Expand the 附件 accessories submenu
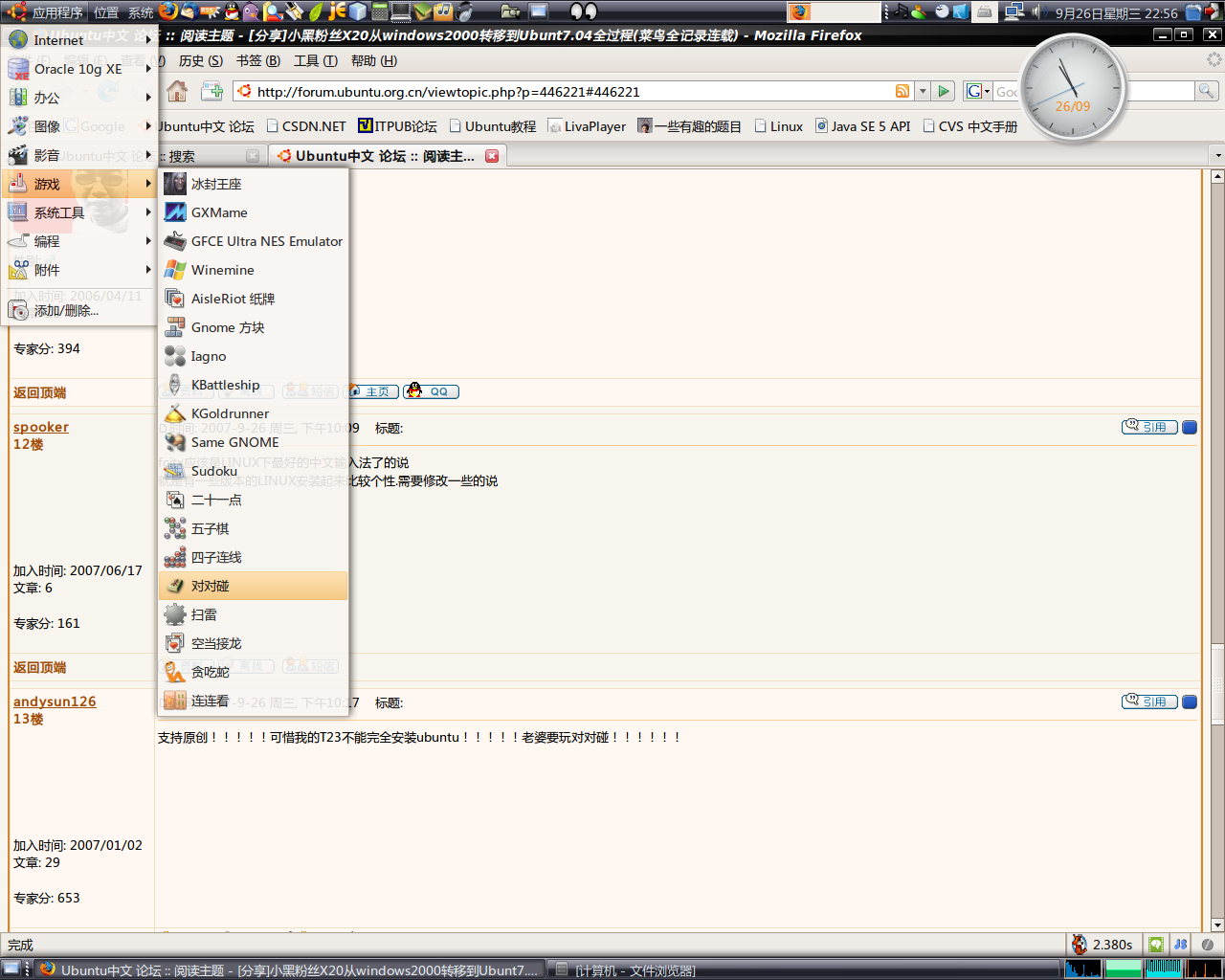1225x980 pixels. [79, 270]
